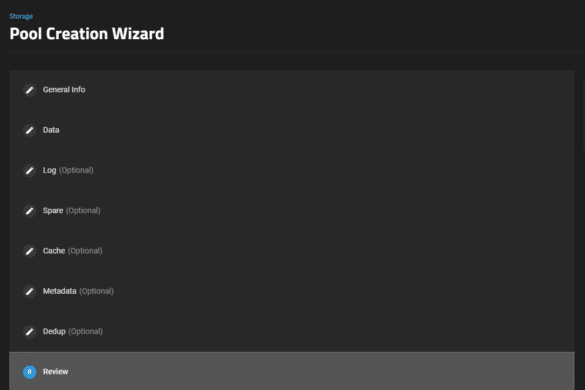The width and height of the screenshot is (585, 390).
Task: Open the General Info step label
Action: [64, 90]
